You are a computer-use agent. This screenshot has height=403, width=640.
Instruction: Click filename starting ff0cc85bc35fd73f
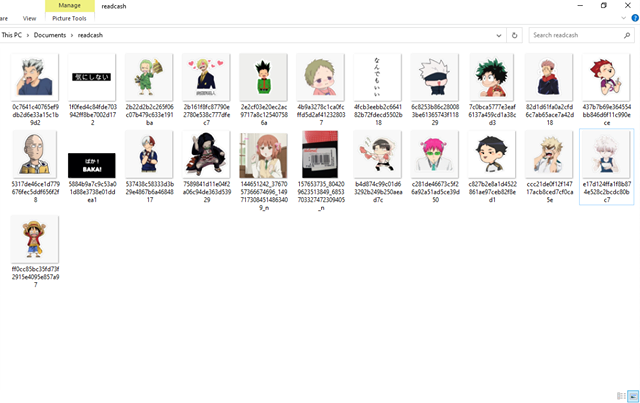(x=35, y=277)
